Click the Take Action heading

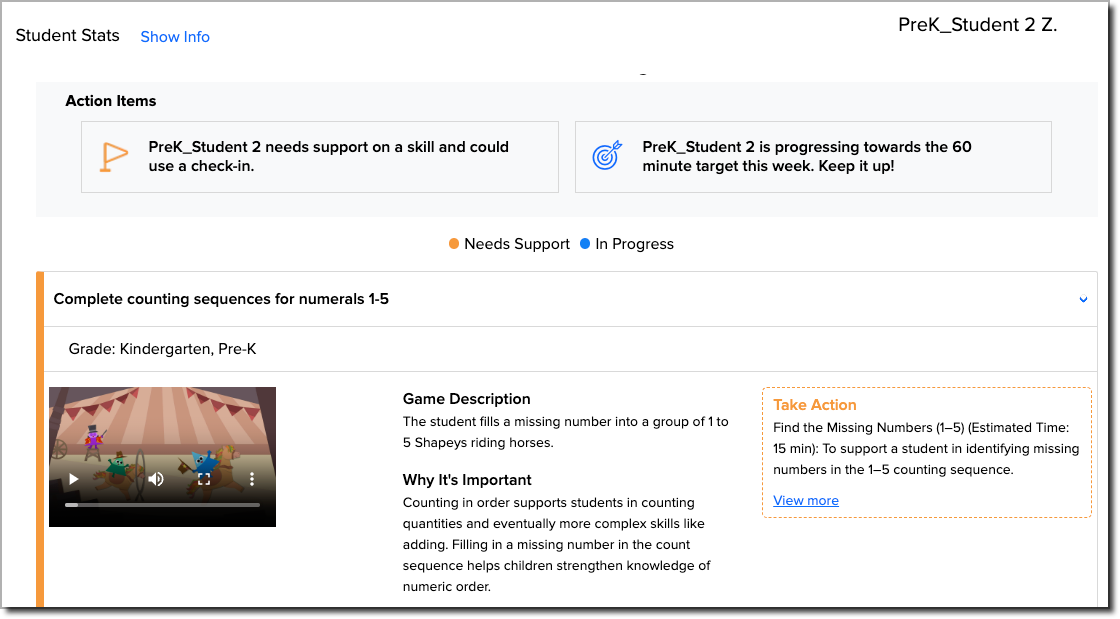[814, 405]
